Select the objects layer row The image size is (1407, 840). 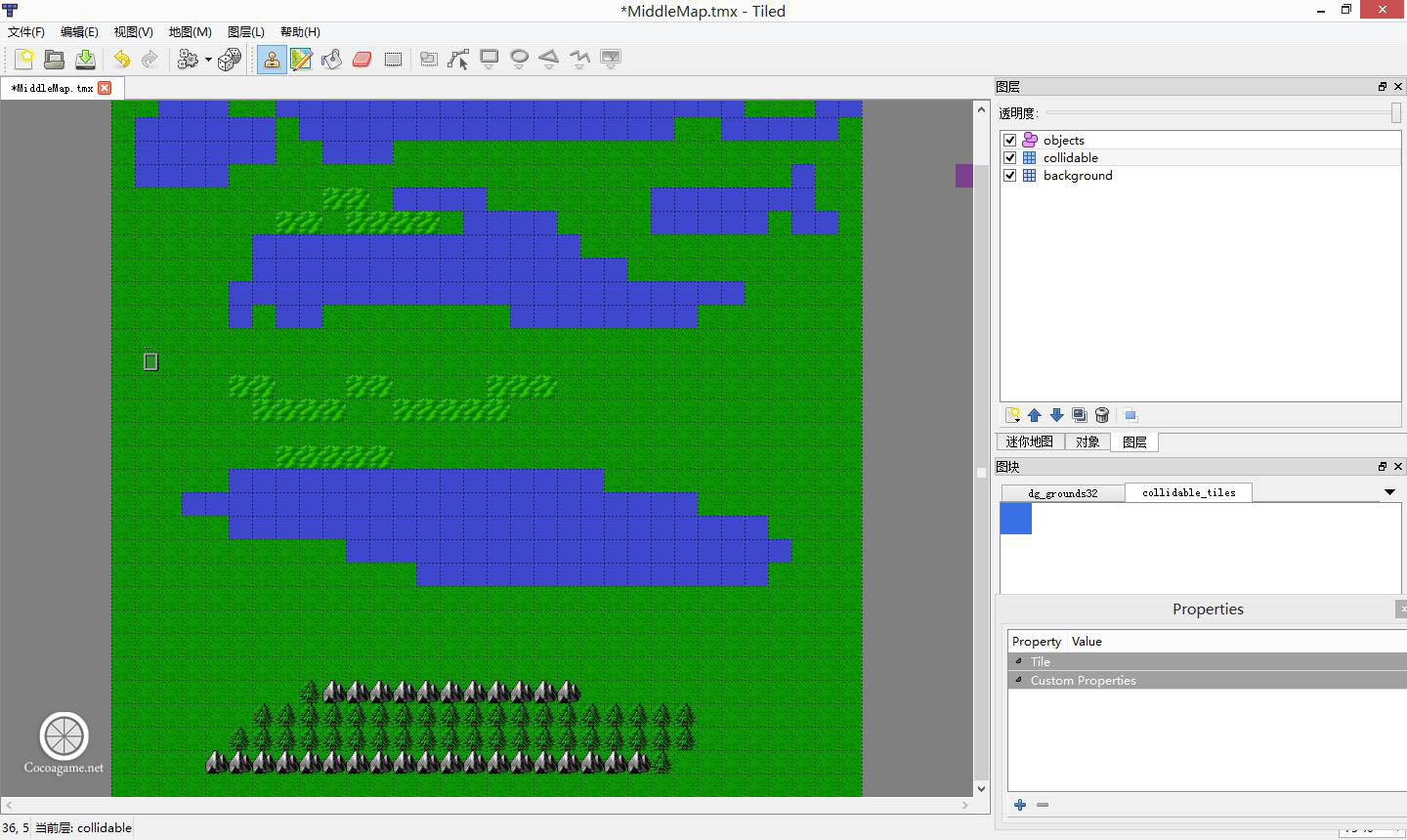tap(1201, 140)
